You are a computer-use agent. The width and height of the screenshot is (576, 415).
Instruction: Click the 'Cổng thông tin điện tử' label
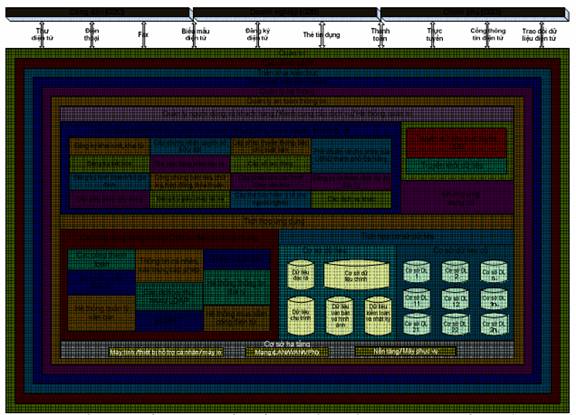488,34
